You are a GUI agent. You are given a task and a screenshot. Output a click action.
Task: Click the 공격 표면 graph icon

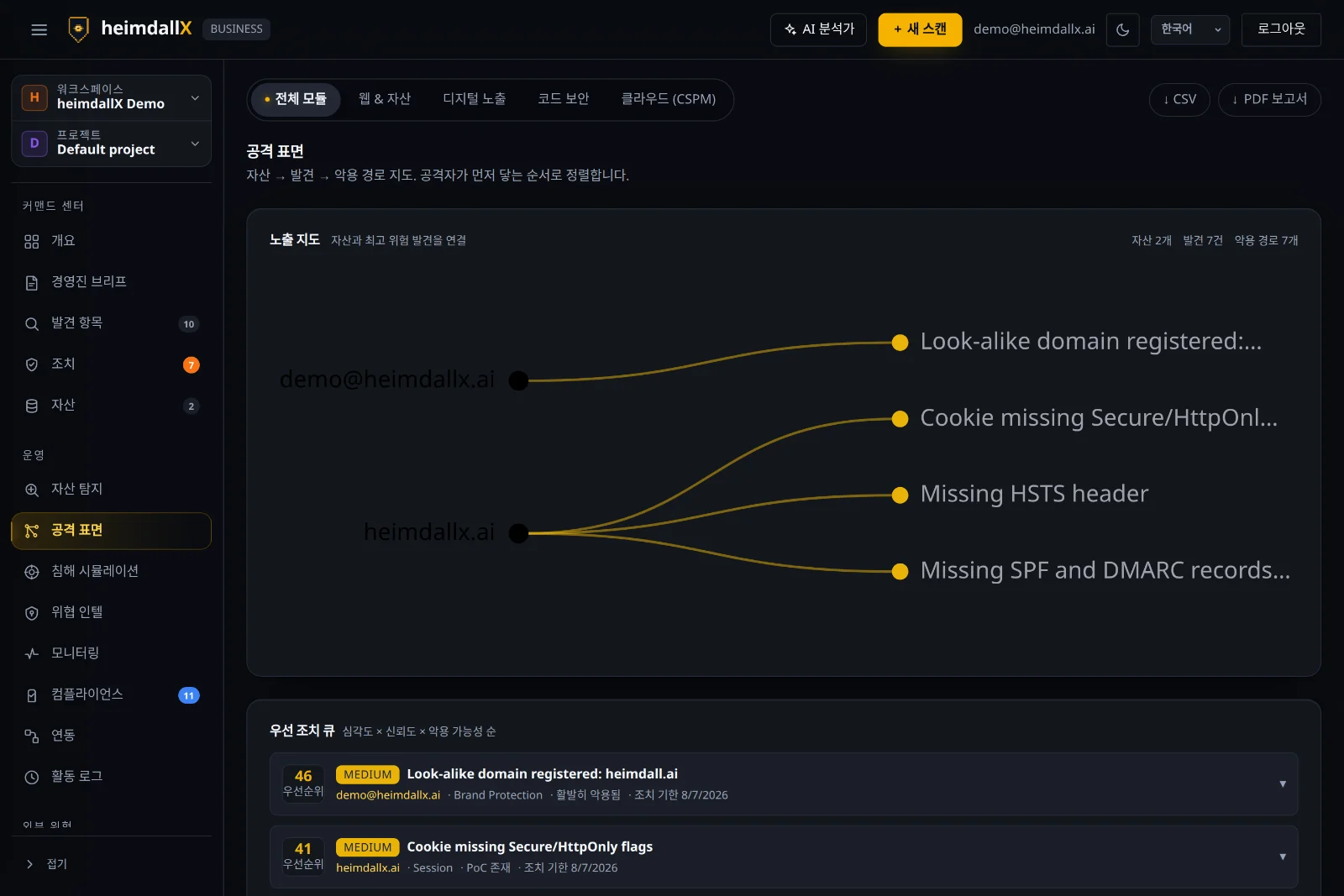tap(32, 531)
